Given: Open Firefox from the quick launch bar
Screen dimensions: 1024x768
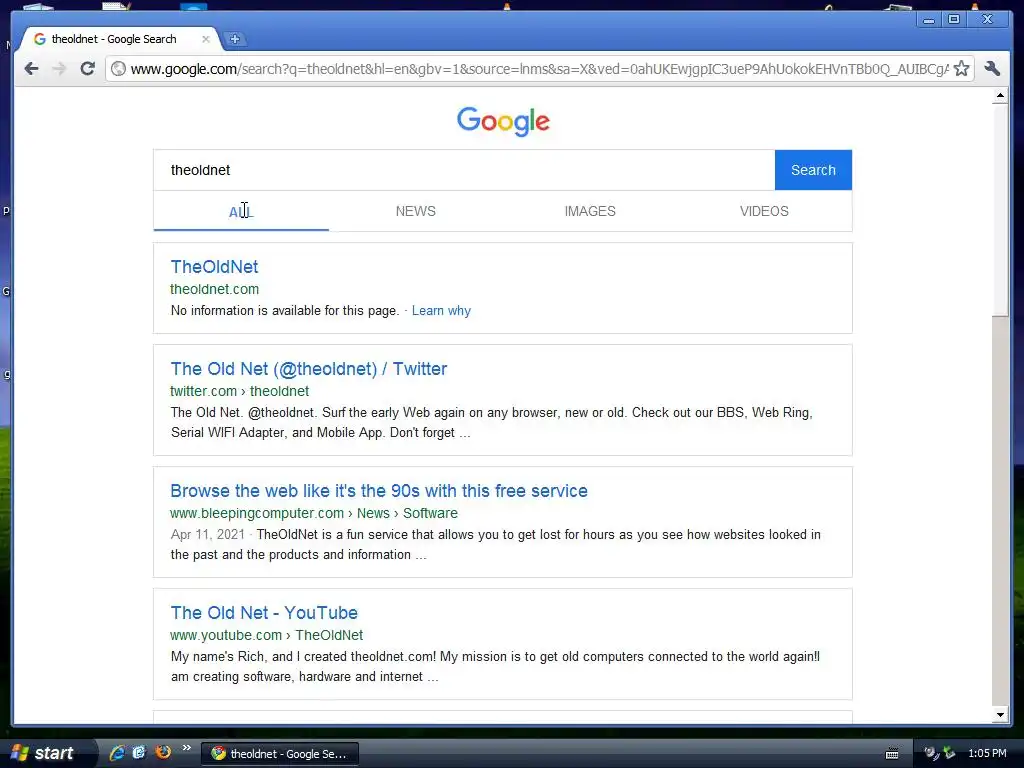Looking at the screenshot, I should (163, 752).
